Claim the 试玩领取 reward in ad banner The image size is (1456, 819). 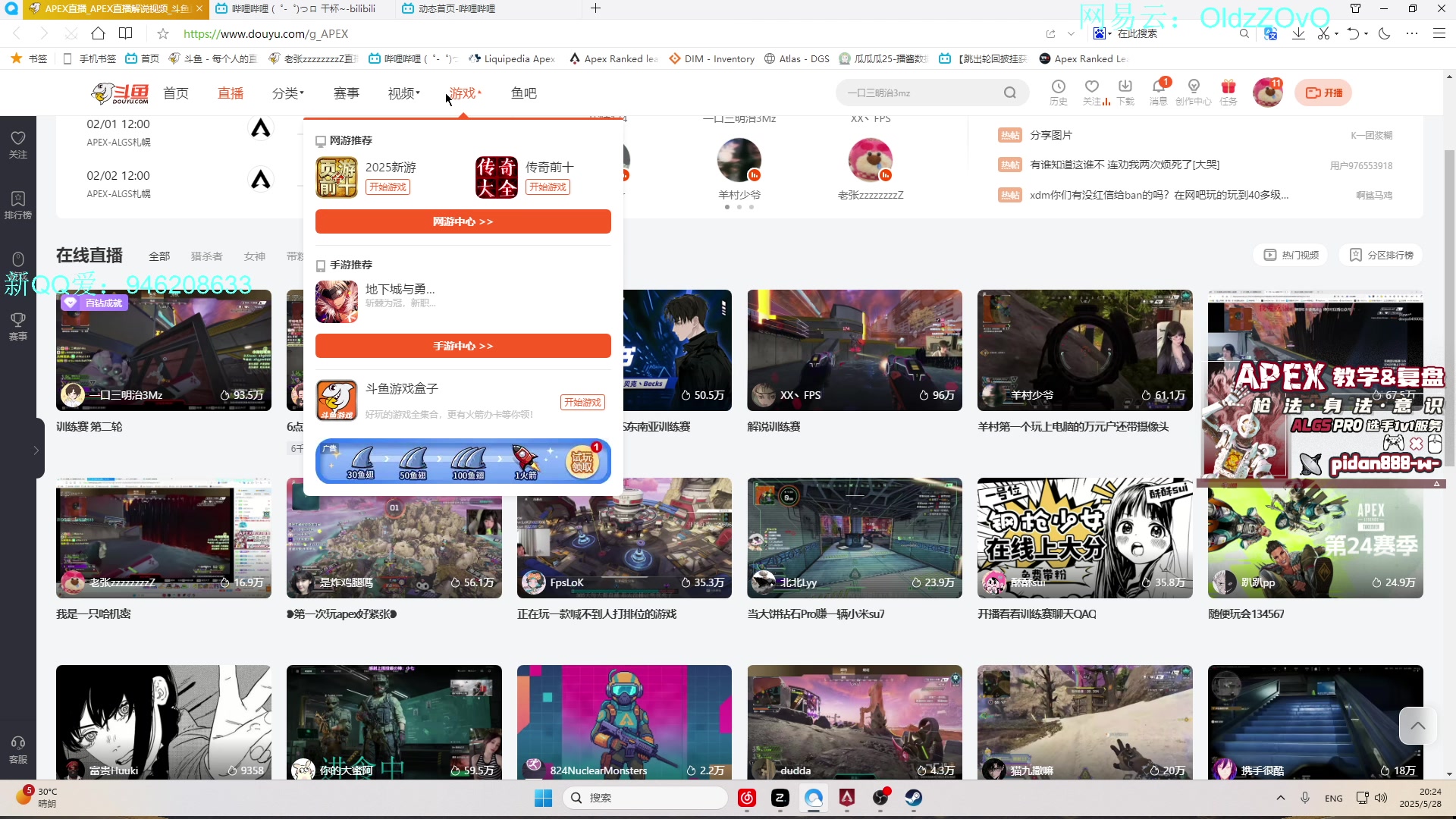pos(583,462)
